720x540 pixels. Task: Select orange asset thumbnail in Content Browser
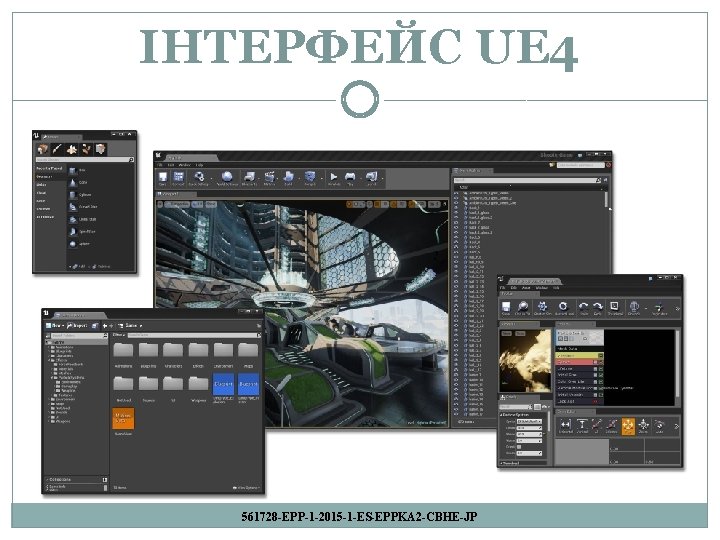pos(123,418)
